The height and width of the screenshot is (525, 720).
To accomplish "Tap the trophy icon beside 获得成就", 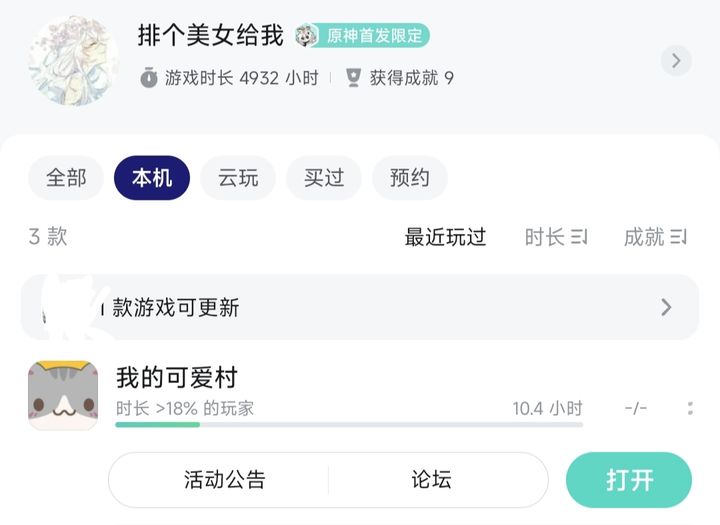I will pos(353,78).
